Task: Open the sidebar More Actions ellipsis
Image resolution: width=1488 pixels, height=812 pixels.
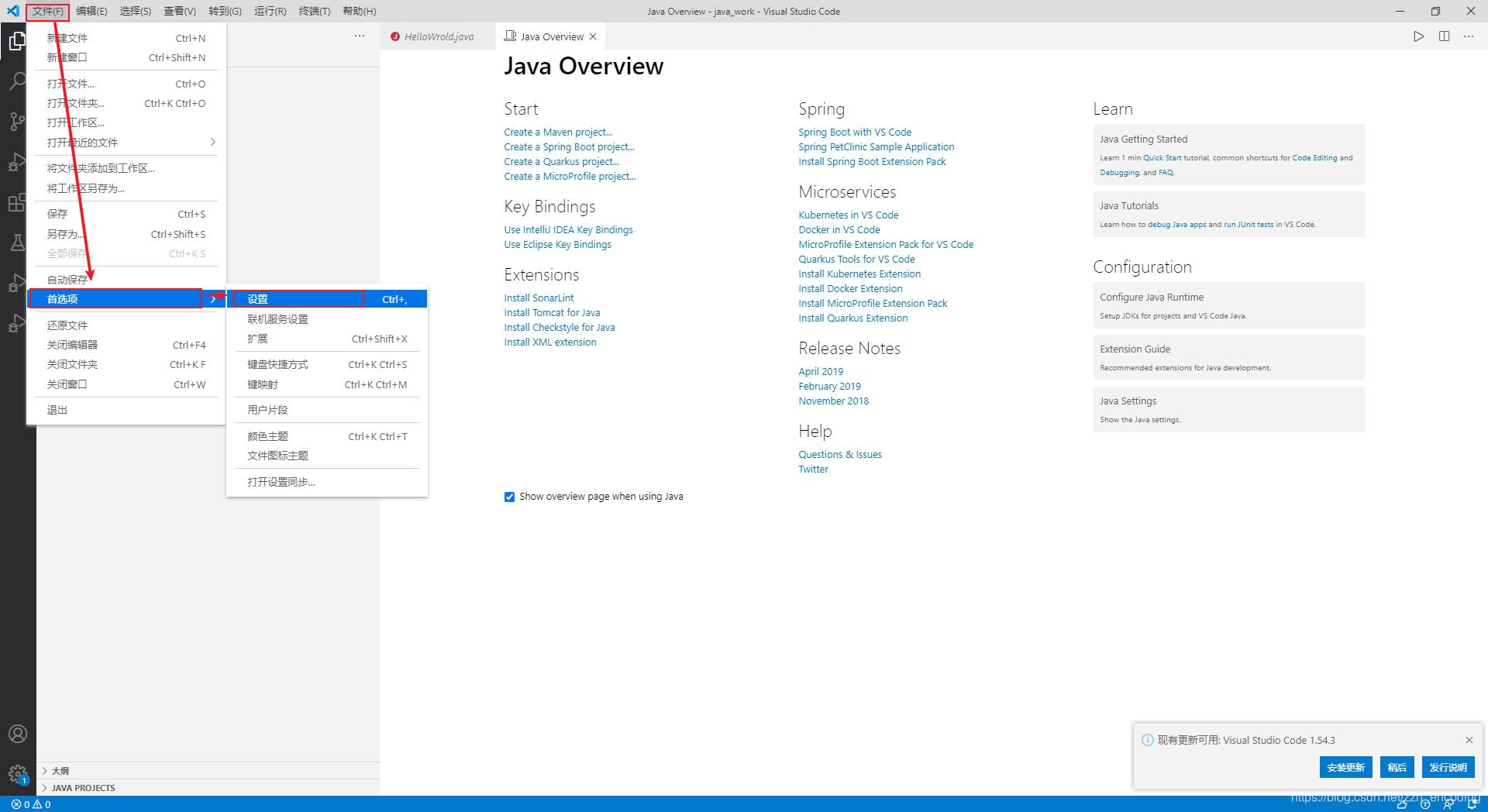Action: [x=360, y=36]
